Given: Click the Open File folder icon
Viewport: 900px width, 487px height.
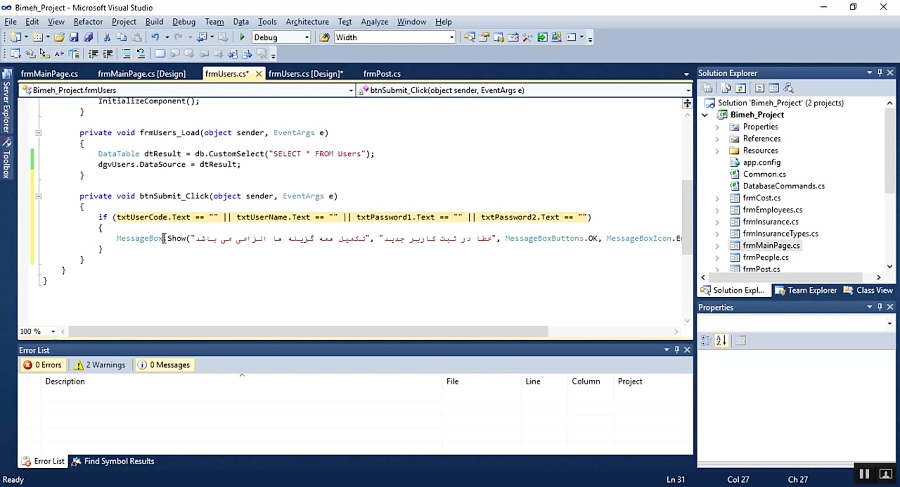Looking at the screenshot, I should [59, 37].
